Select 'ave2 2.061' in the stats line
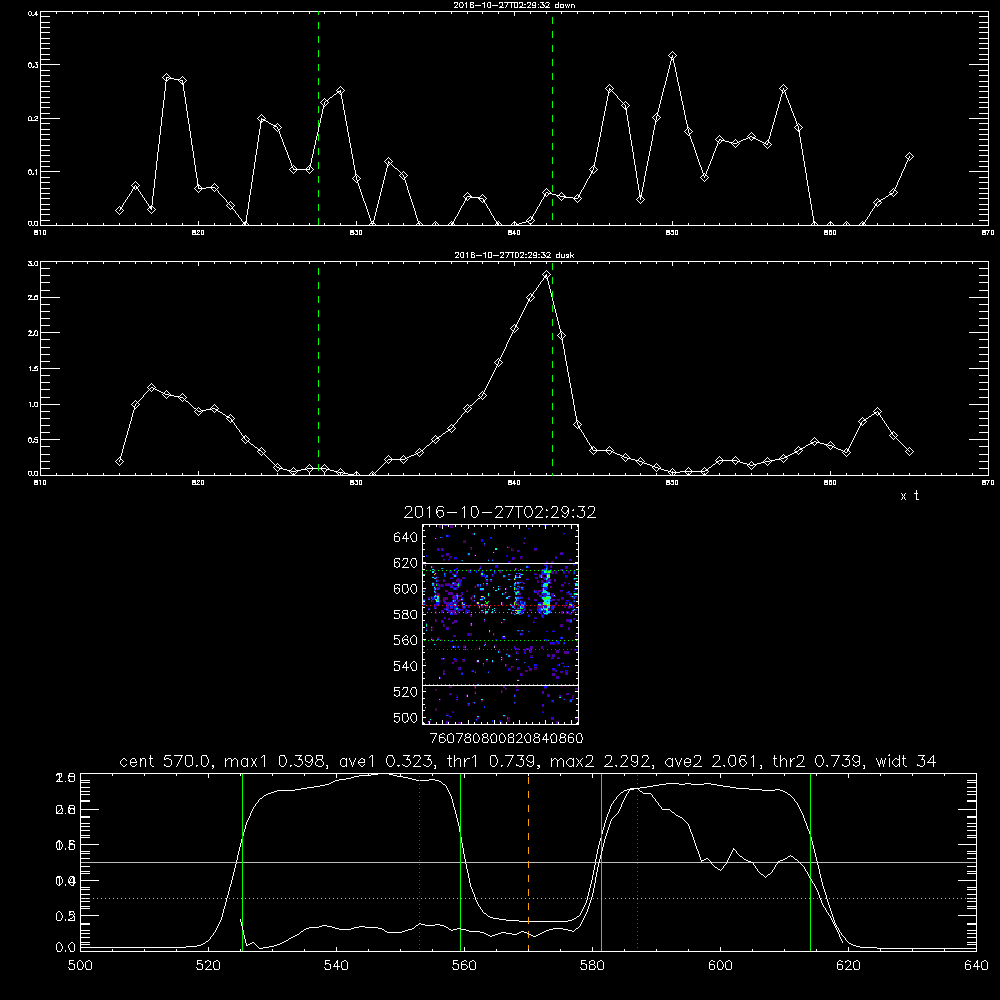 pos(712,761)
